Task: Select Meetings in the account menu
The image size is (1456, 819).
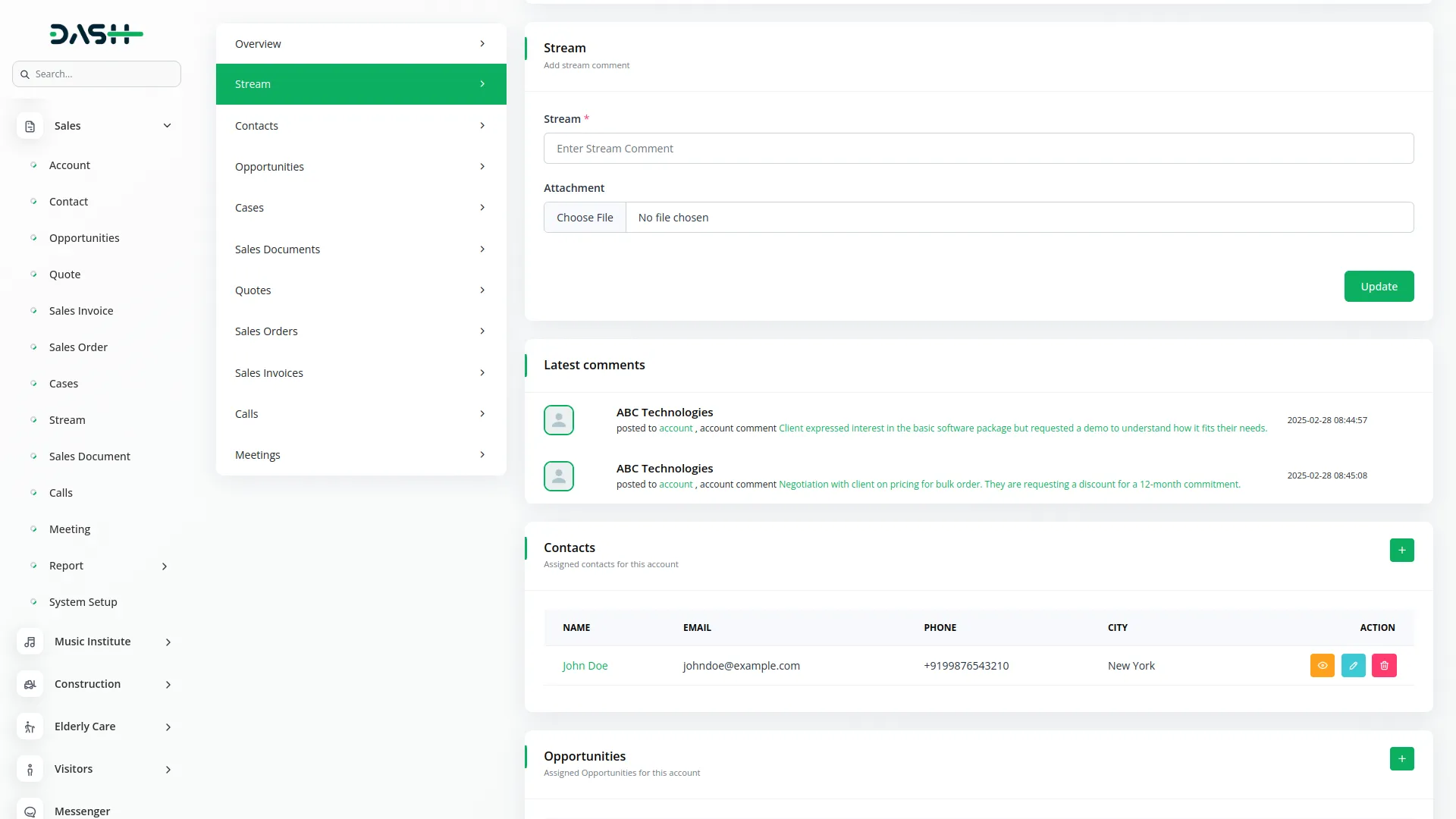Action: click(x=361, y=454)
